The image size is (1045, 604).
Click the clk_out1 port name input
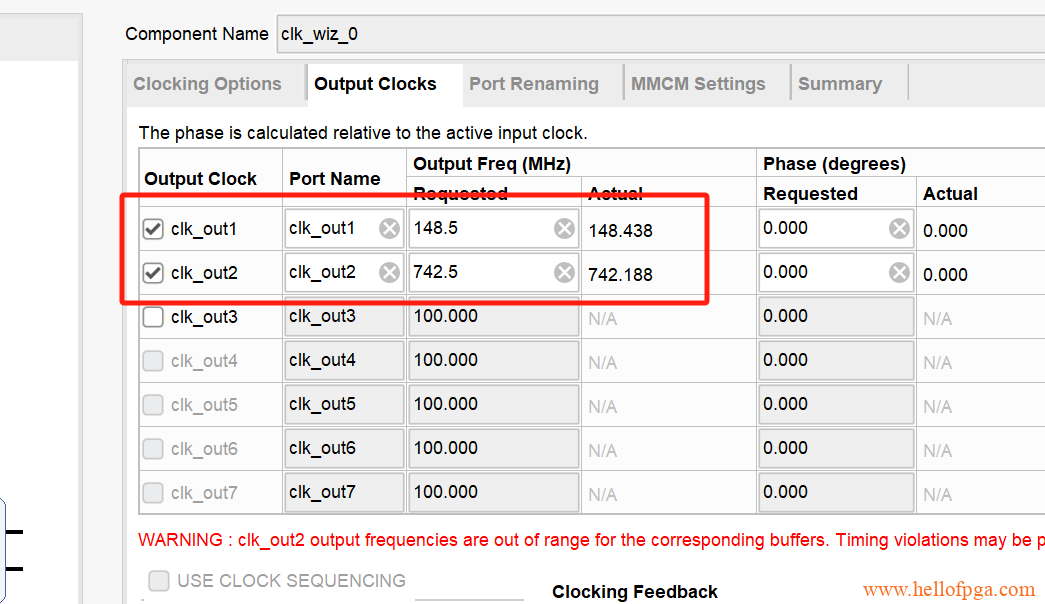tap(330, 229)
